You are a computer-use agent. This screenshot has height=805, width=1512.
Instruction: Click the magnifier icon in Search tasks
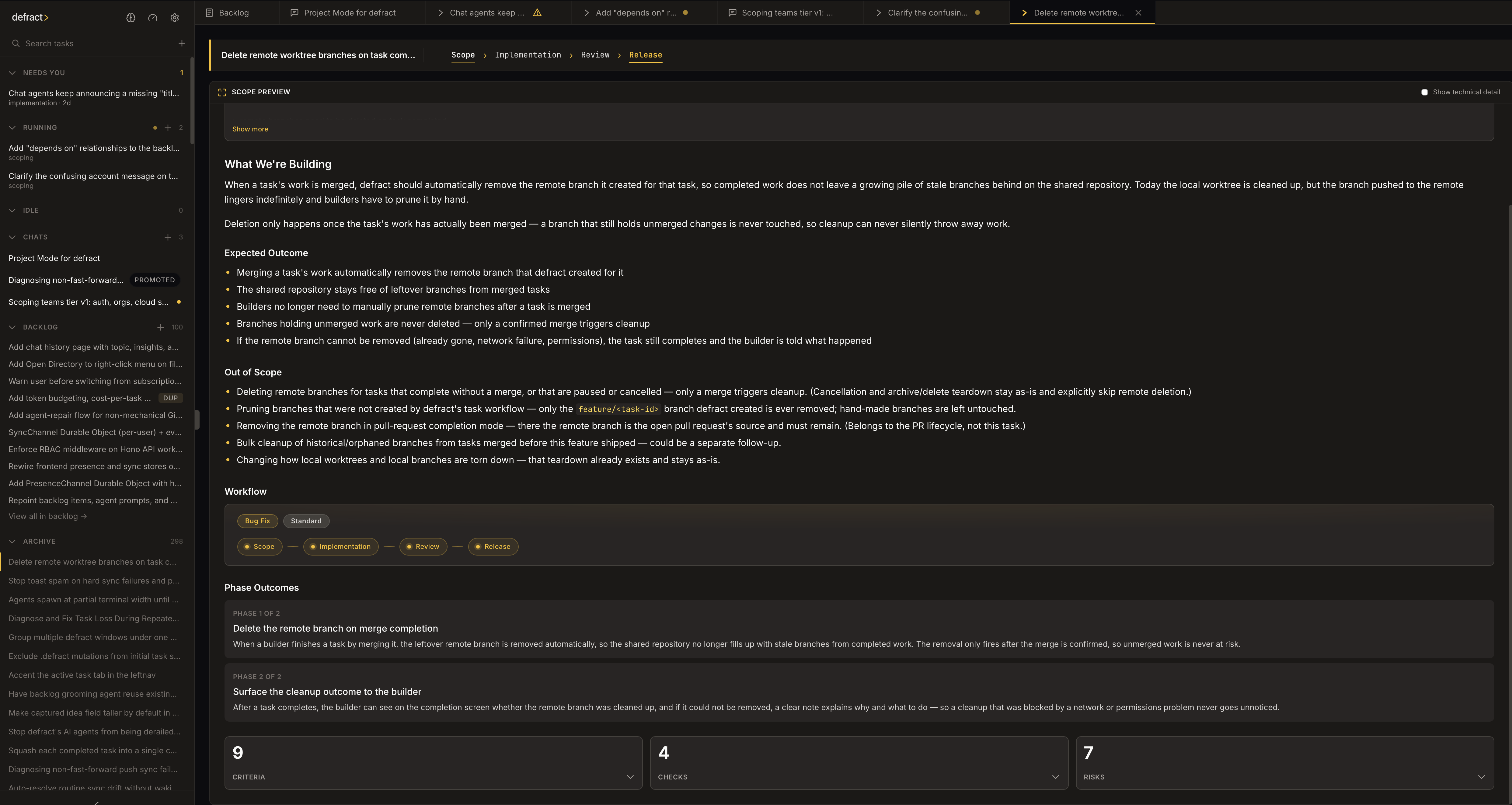(16, 44)
